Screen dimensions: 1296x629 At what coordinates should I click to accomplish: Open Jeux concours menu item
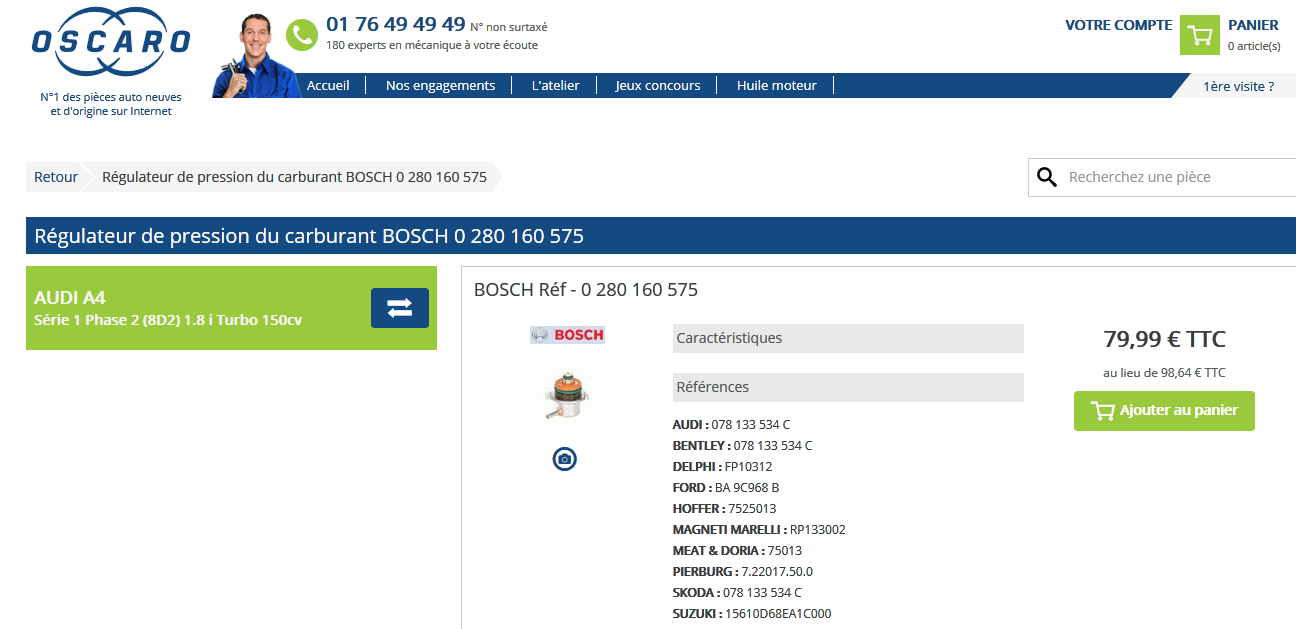[x=657, y=86]
